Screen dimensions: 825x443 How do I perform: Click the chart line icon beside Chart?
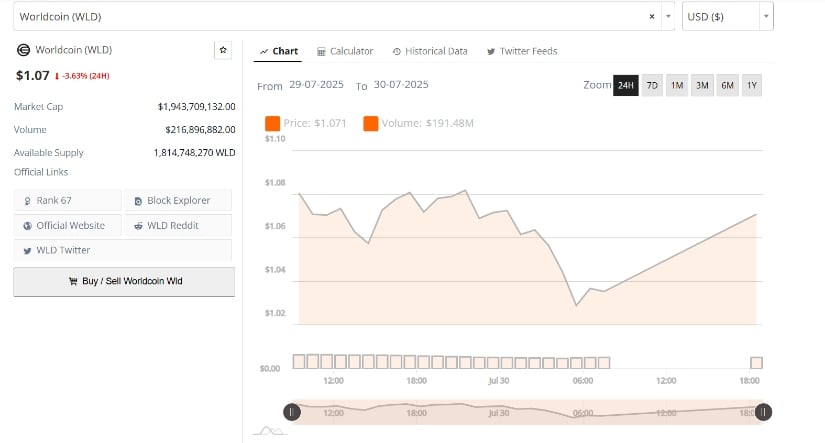tap(264, 52)
